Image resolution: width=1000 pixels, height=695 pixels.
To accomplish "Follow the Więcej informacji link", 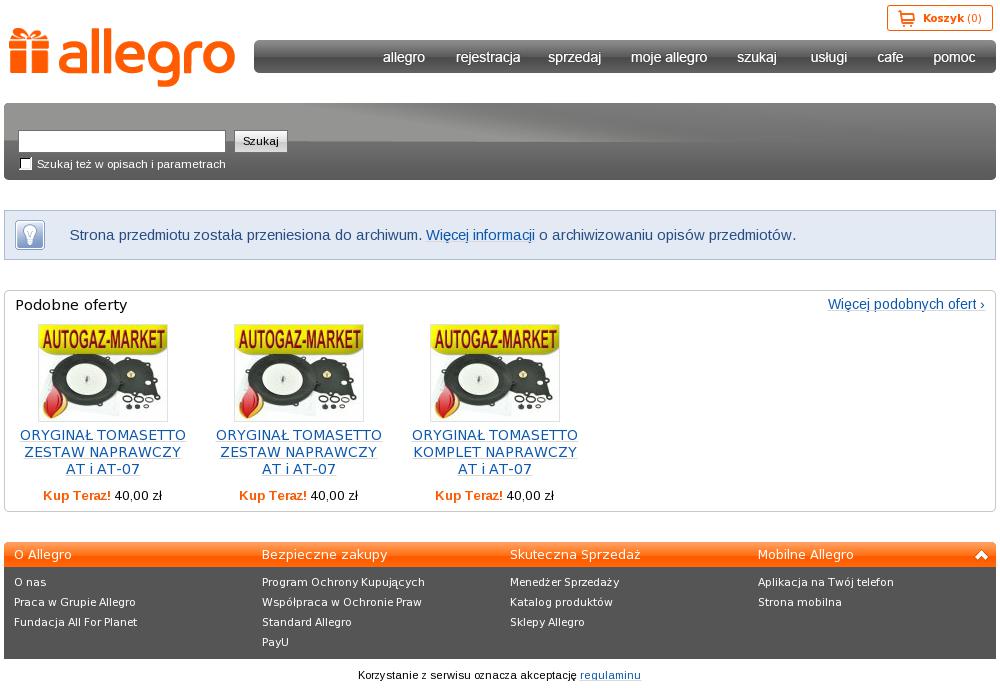I will point(480,235).
